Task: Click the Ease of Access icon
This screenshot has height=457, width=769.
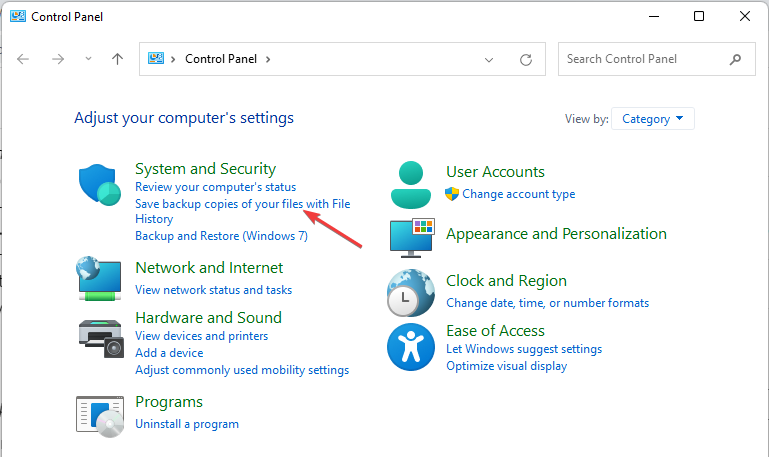Action: tap(410, 347)
